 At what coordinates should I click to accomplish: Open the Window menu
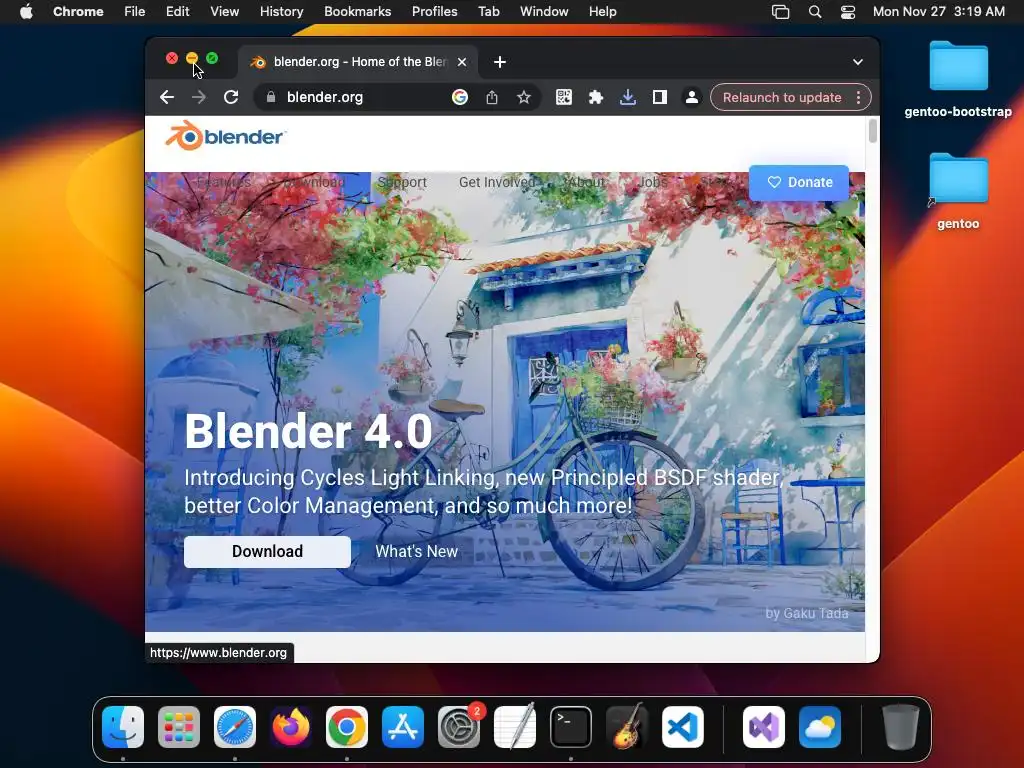pos(544,12)
